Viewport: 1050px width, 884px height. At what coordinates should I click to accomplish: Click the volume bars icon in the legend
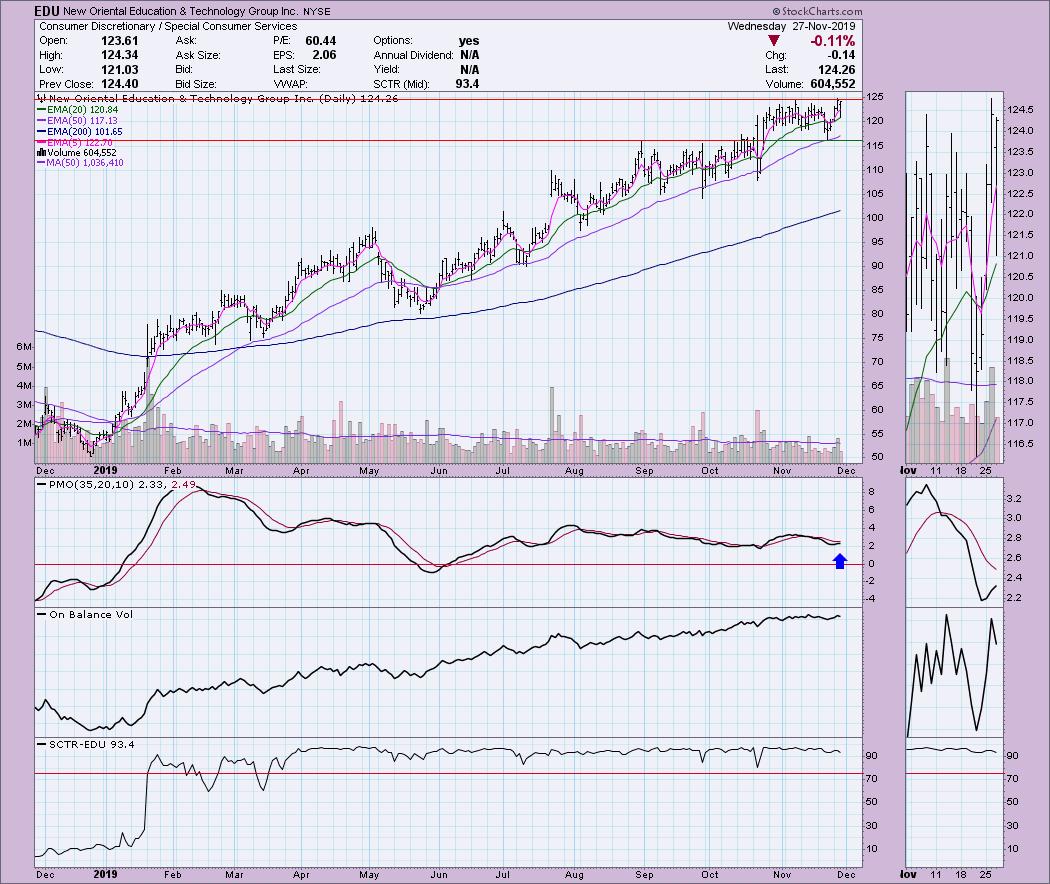40,153
